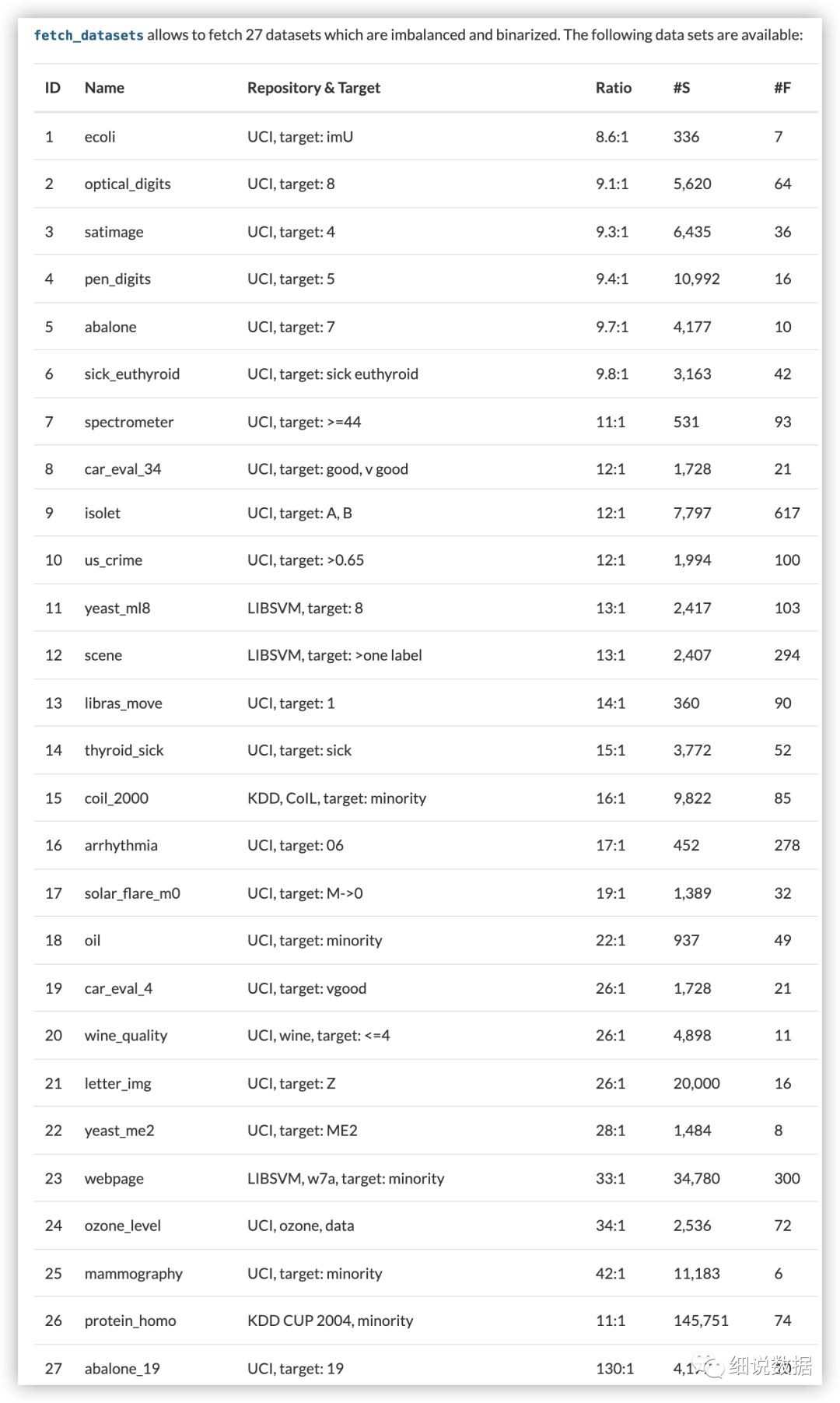Click the Ratio column header

613,88
